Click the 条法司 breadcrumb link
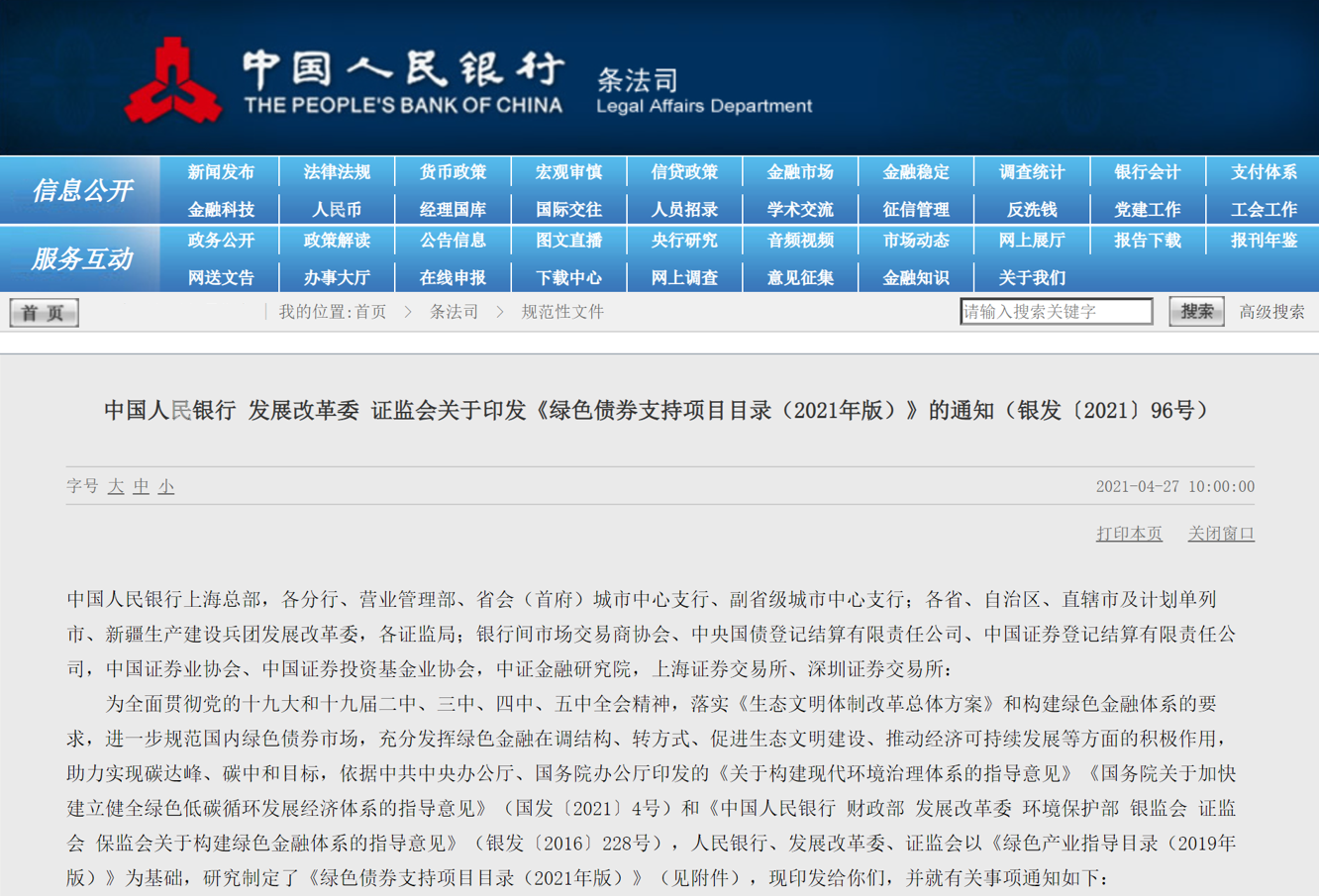 click(x=454, y=312)
